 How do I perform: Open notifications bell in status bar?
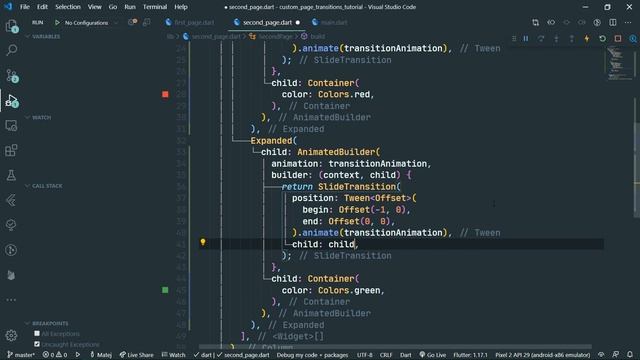pyautogui.click(x=630, y=355)
